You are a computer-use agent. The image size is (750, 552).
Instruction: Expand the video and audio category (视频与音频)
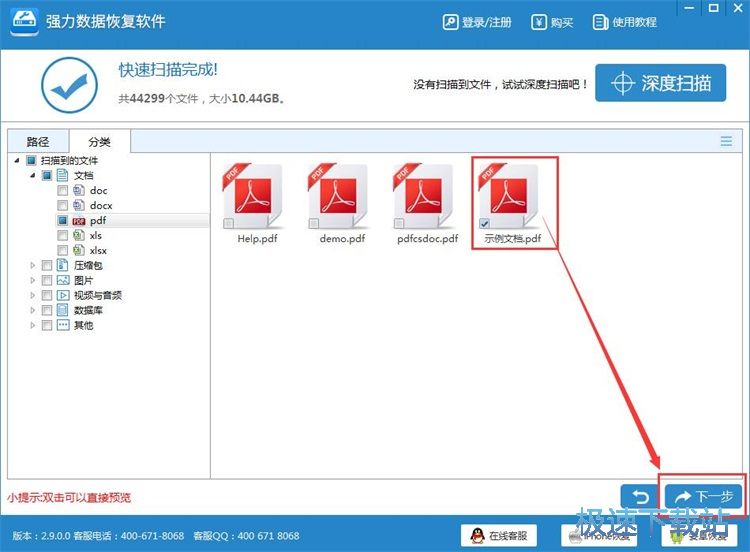(33, 295)
